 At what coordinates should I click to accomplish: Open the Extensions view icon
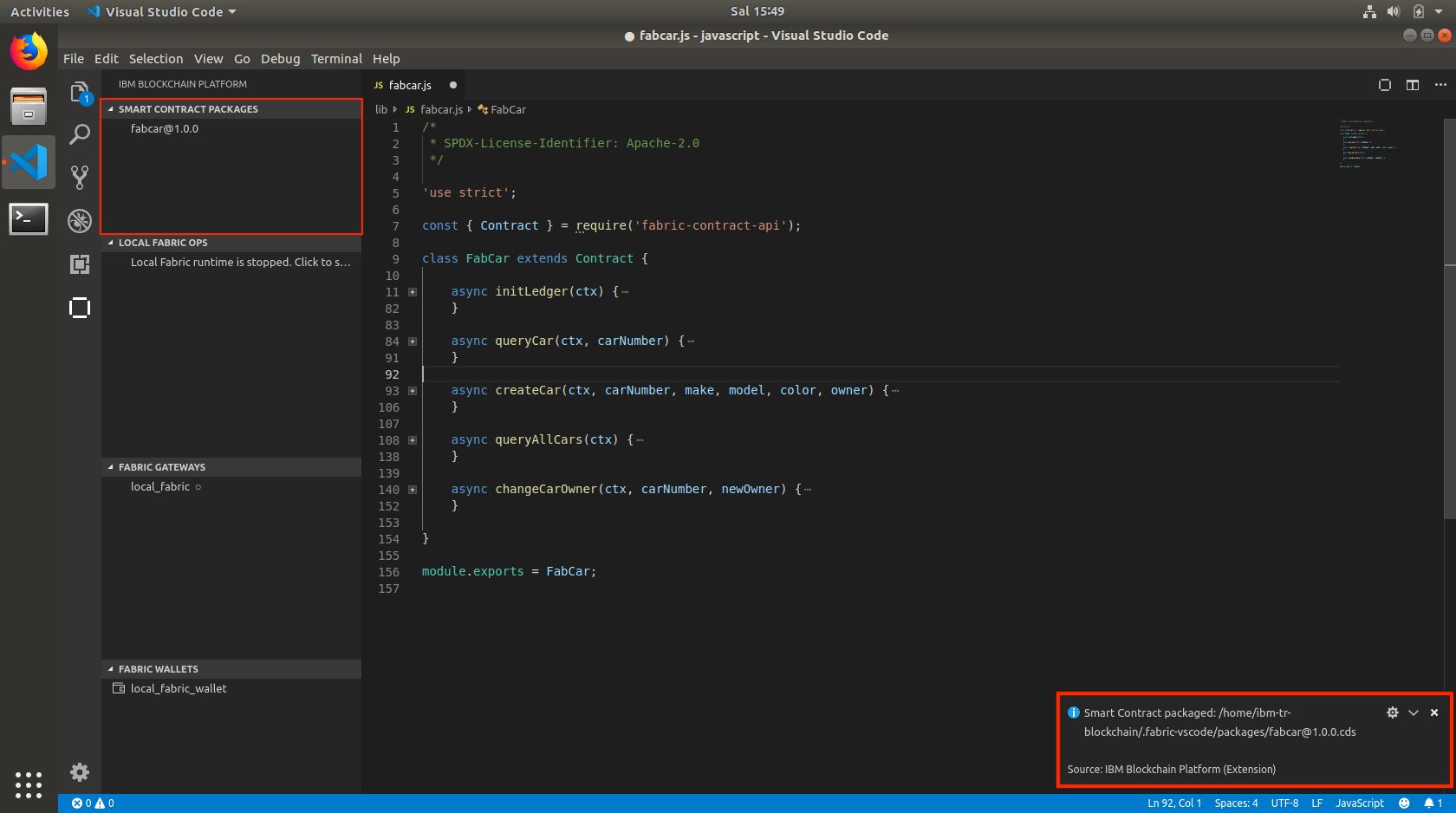pos(80,264)
